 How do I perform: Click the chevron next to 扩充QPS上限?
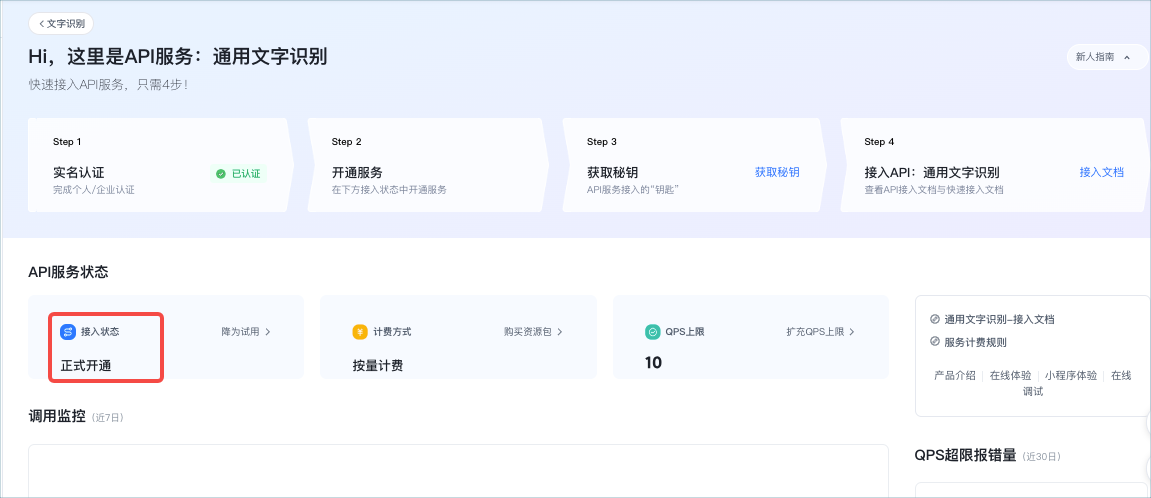tap(852, 332)
